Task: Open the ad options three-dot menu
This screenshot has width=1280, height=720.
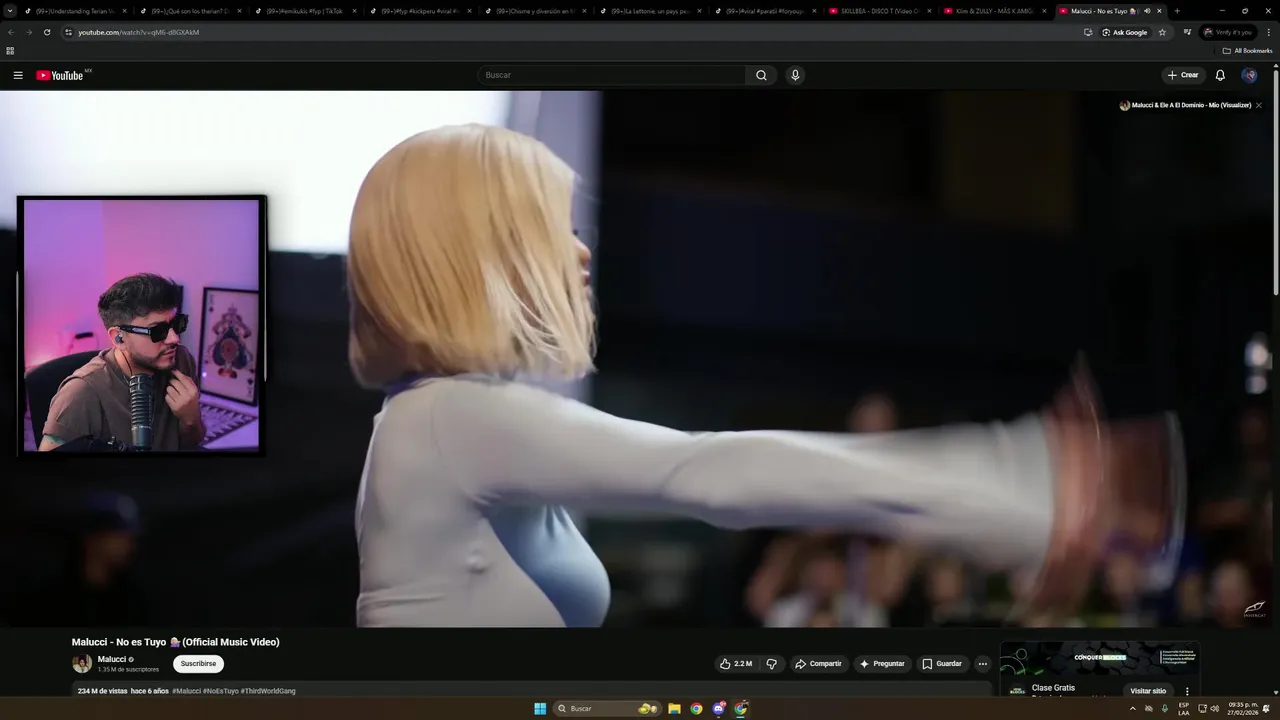Action: pyautogui.click(x=1187, y=691)
